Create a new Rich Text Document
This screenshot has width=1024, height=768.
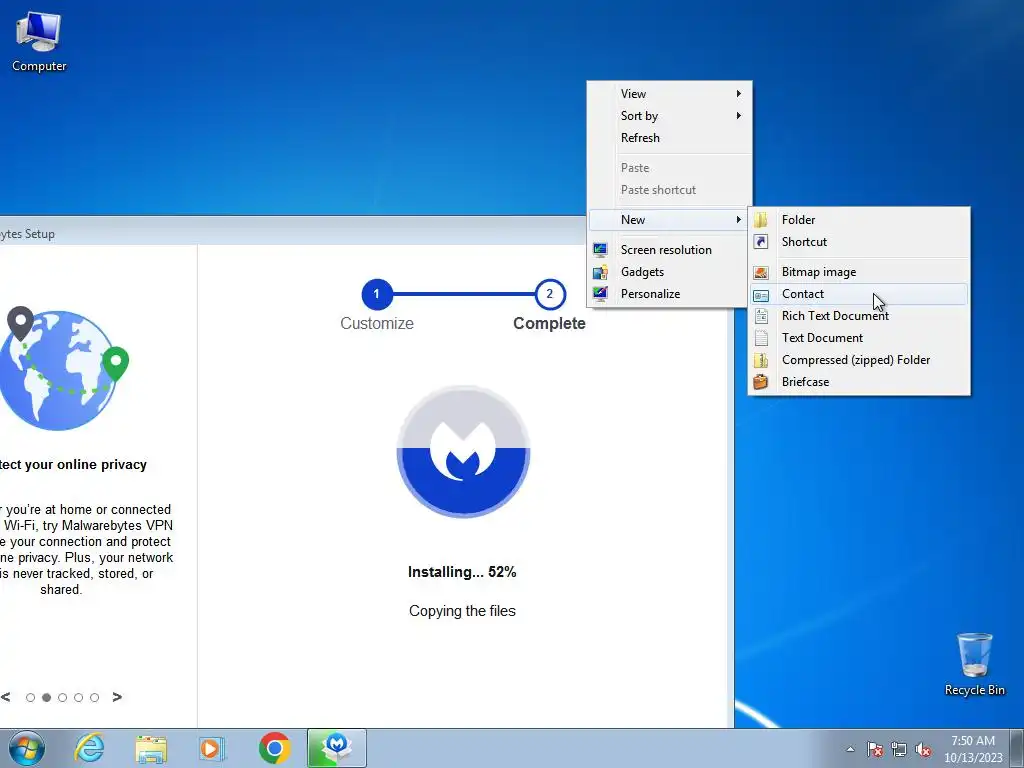859,316
